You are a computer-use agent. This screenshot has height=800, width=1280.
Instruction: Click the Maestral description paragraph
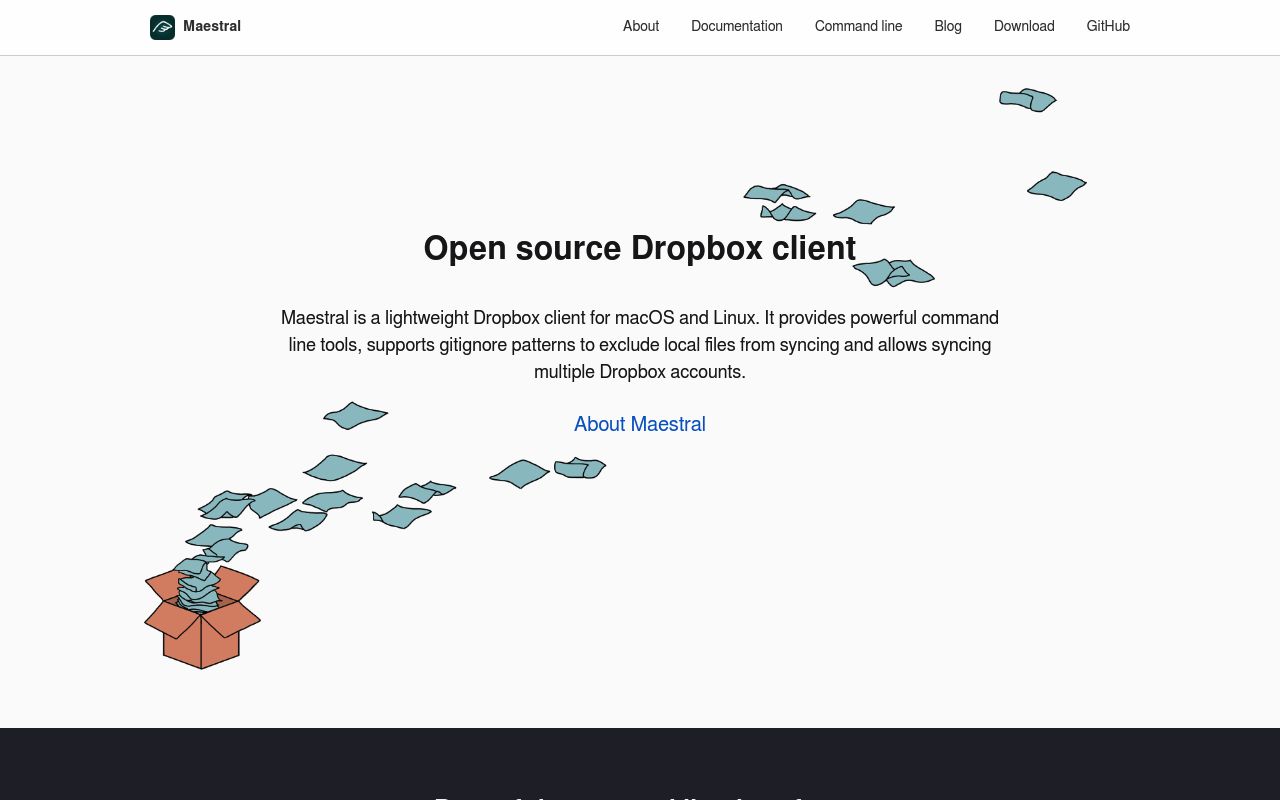tap(640, 344)
